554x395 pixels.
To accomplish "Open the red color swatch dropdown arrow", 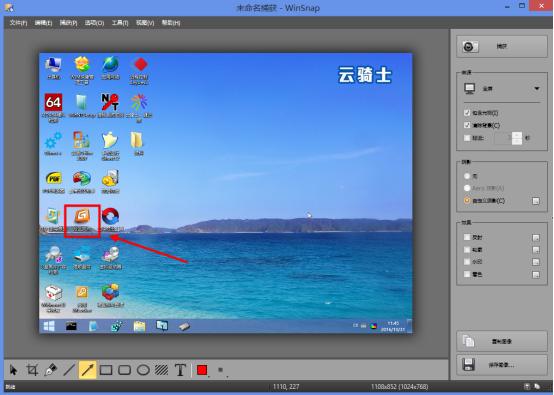I will click(209, 376).
